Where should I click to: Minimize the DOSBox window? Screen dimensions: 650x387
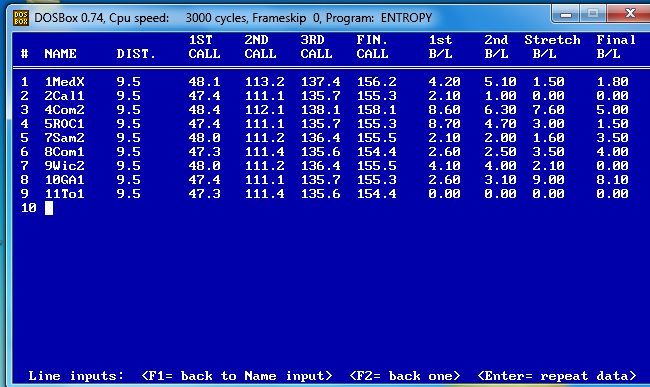point(565,15)
